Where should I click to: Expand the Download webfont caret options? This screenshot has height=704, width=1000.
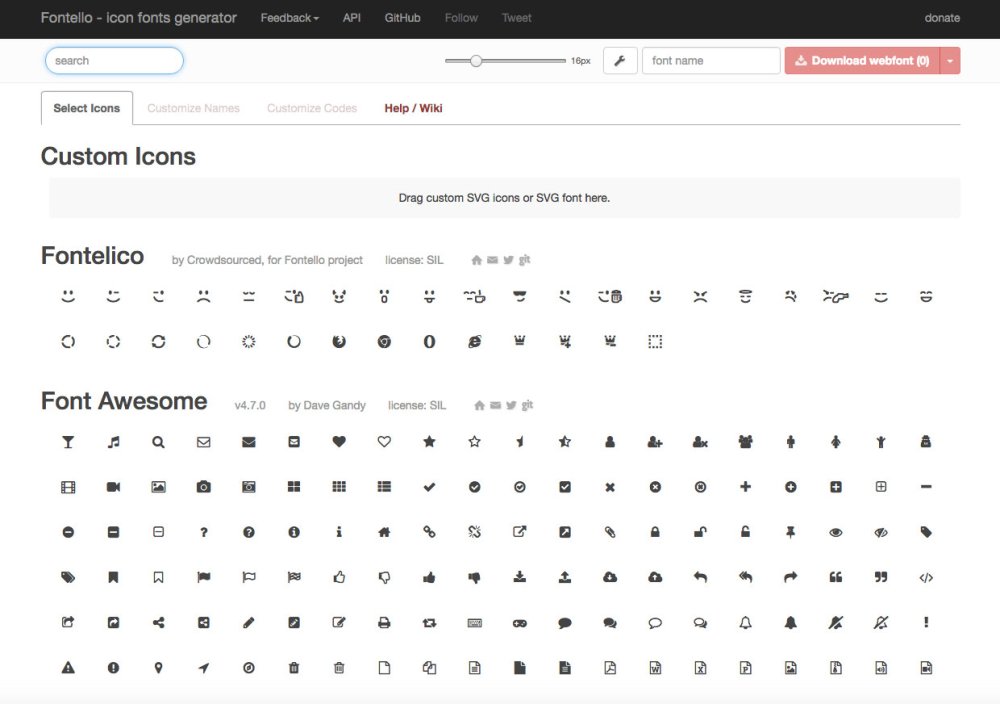(x=950, y=61)
